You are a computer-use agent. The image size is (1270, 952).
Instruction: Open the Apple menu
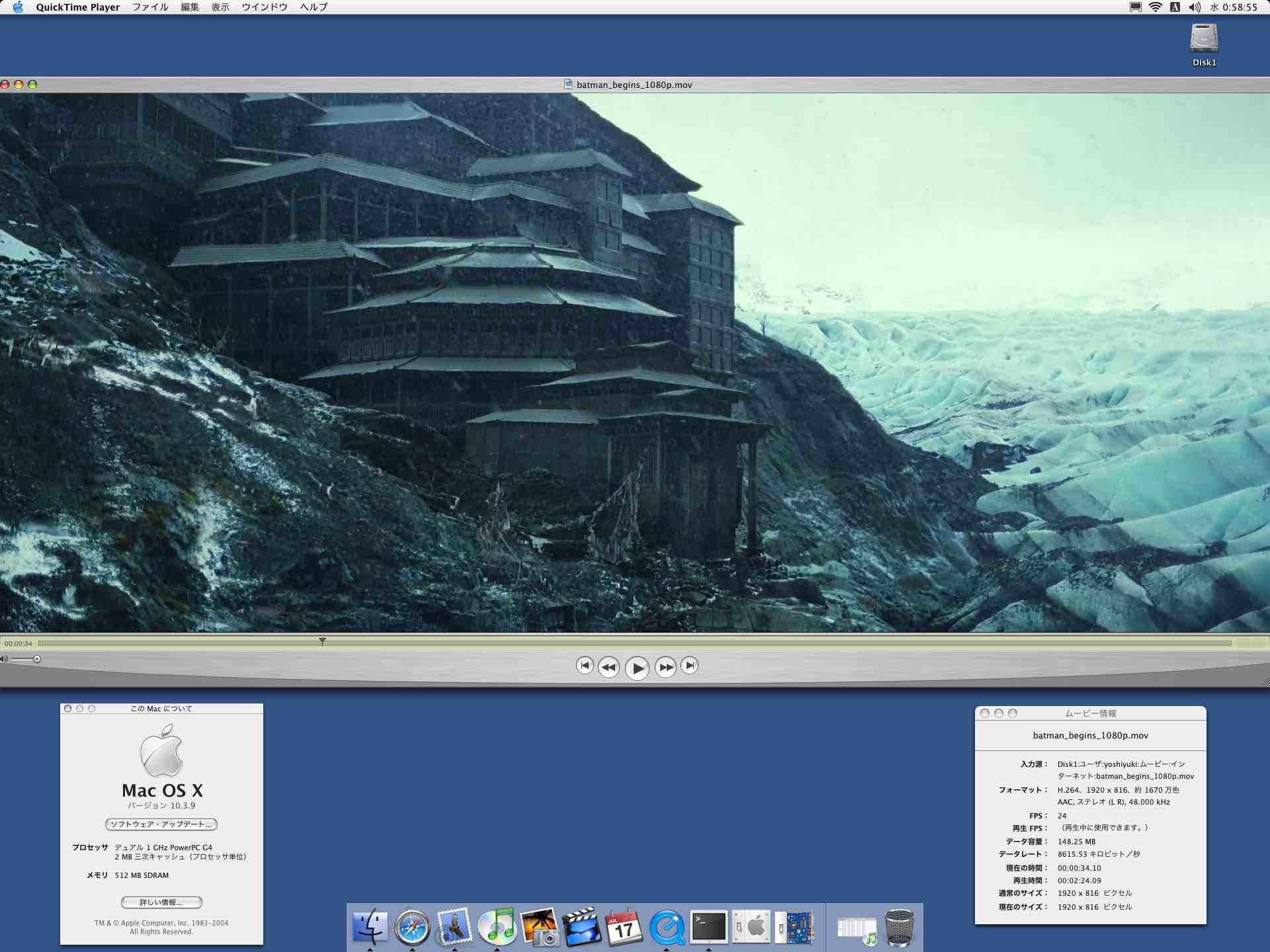[18, 7]
